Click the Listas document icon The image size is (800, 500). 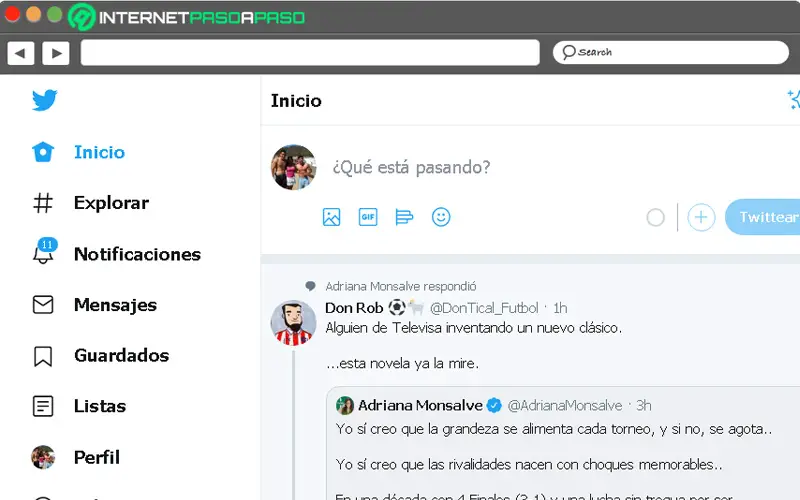[43, 407]
